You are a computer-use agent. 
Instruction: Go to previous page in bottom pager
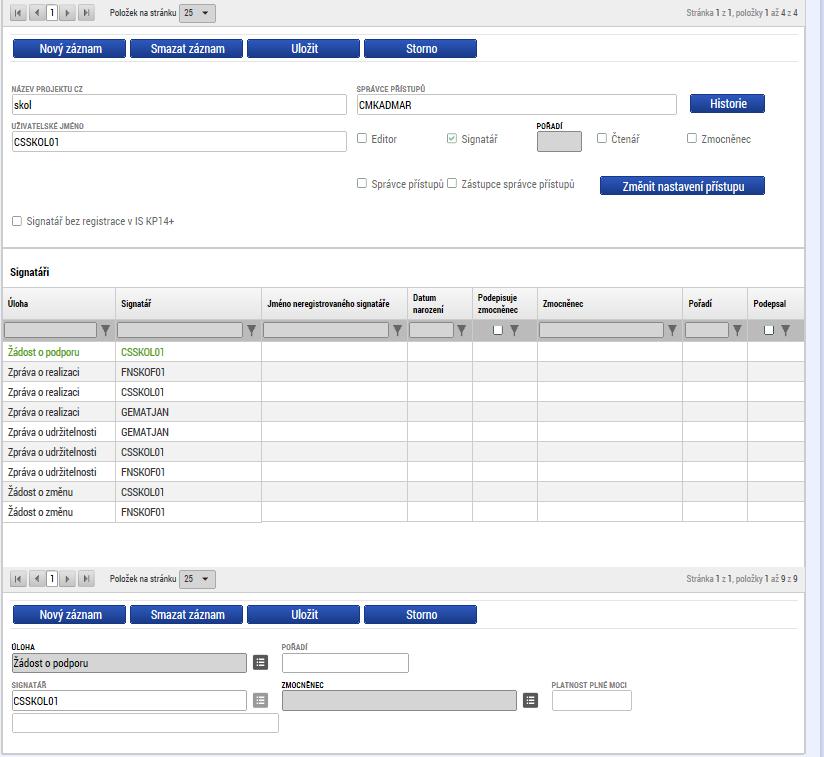(36, 579)
